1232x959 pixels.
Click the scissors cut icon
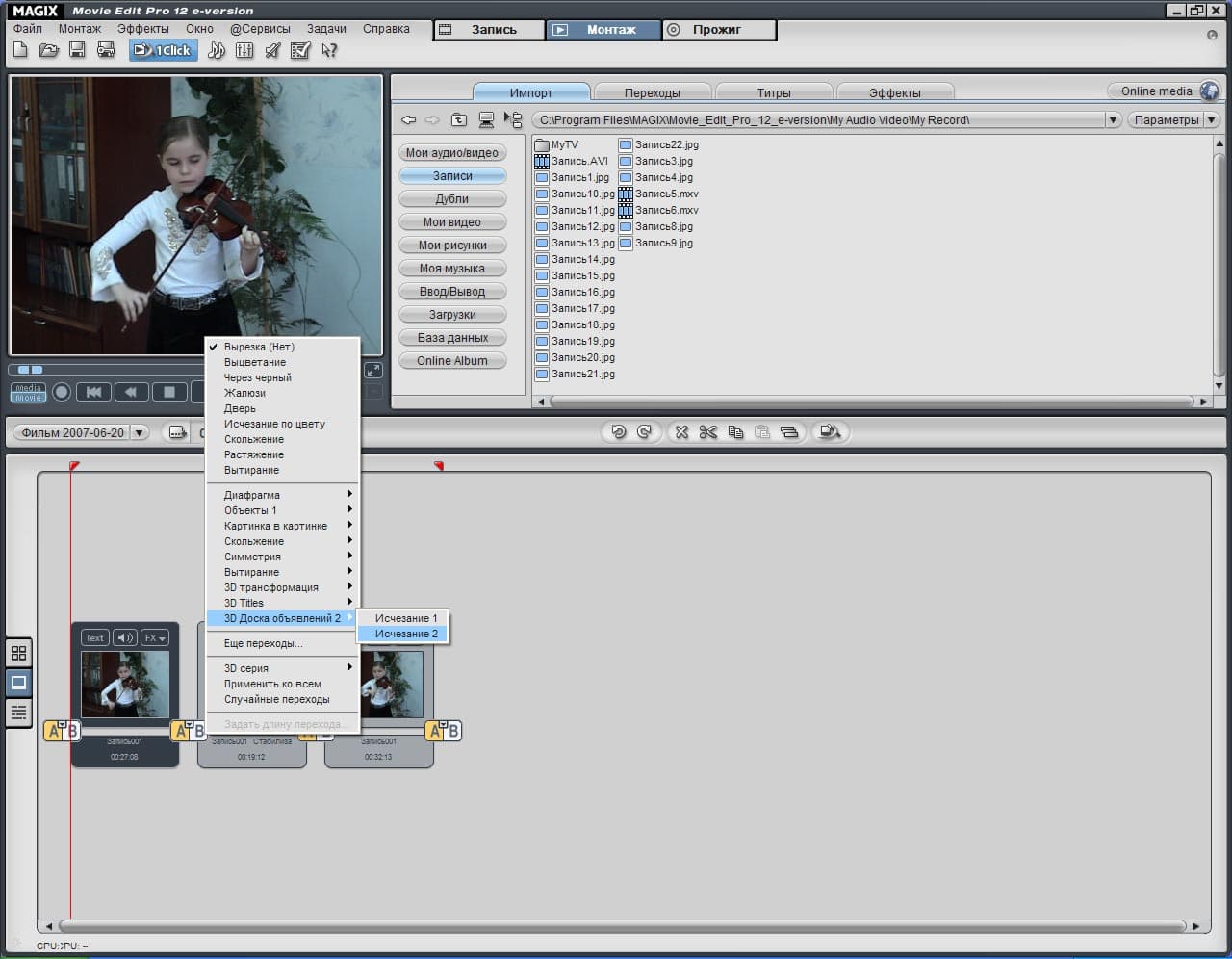708,432
